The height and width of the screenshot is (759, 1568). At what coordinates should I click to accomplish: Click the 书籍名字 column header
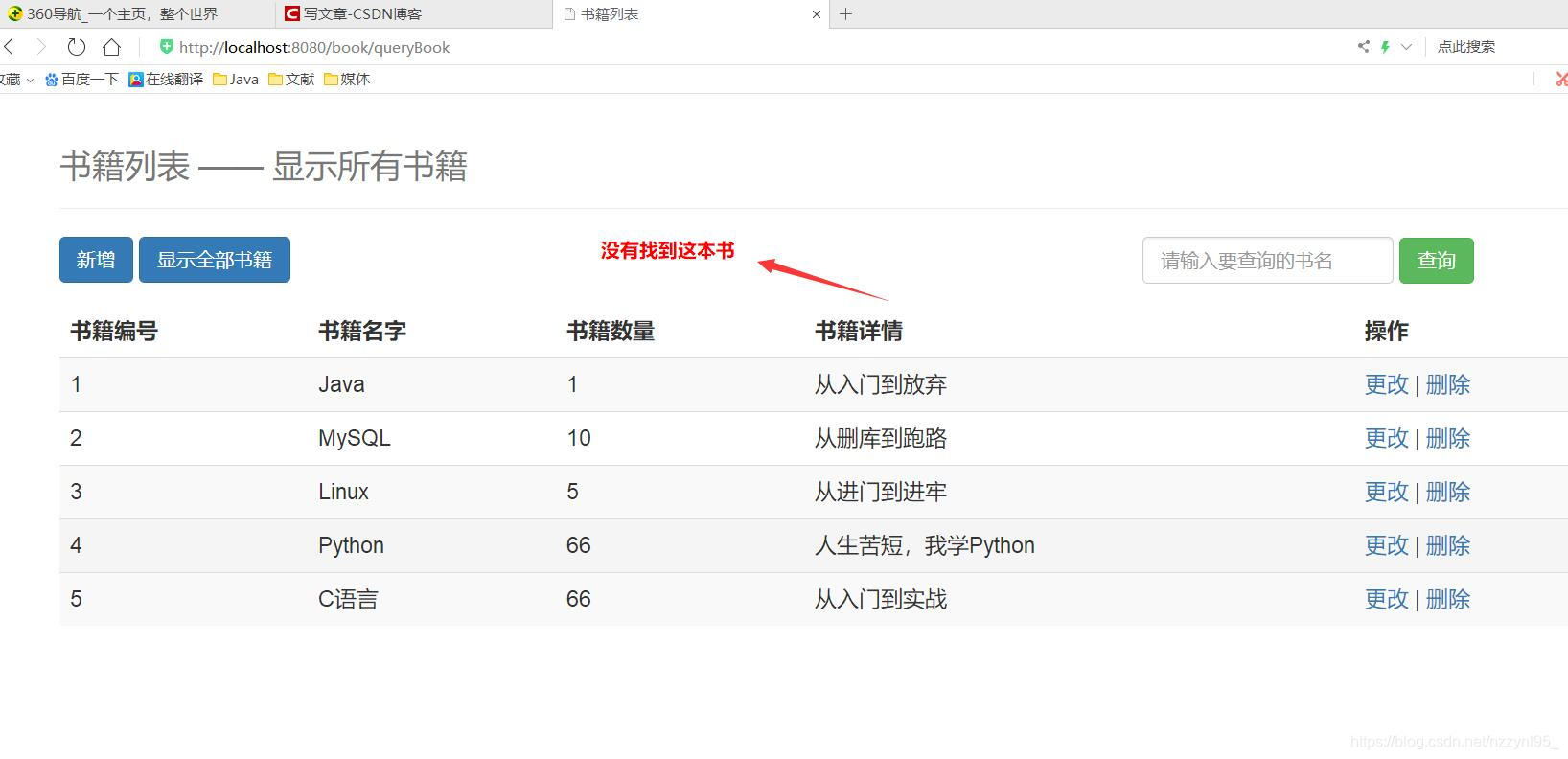pyautogui.click(x=362, y=331)
